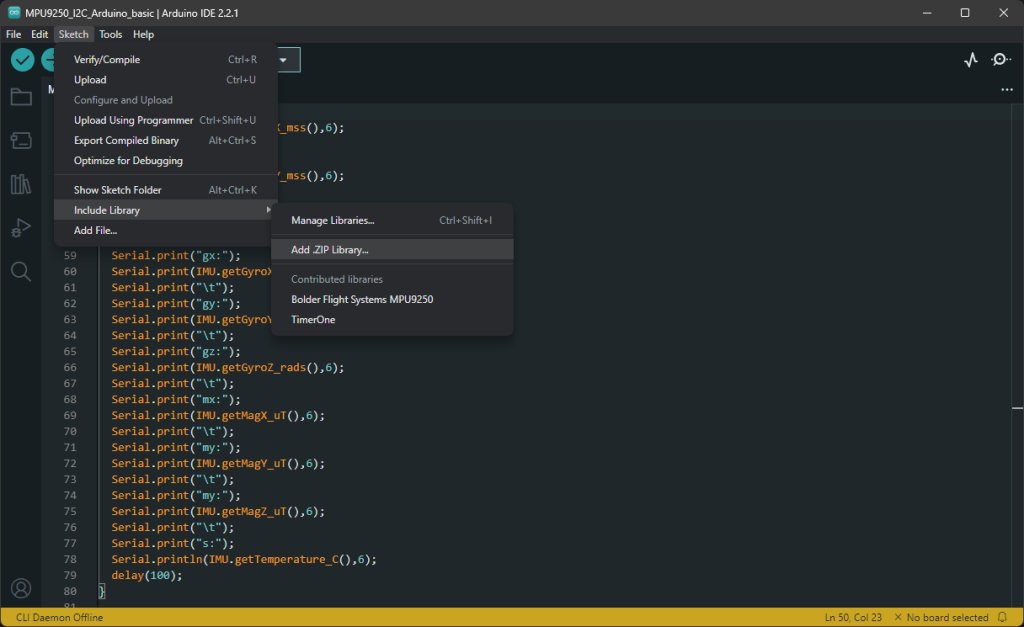
Task: Open the Tools menu
Action: 110,34
